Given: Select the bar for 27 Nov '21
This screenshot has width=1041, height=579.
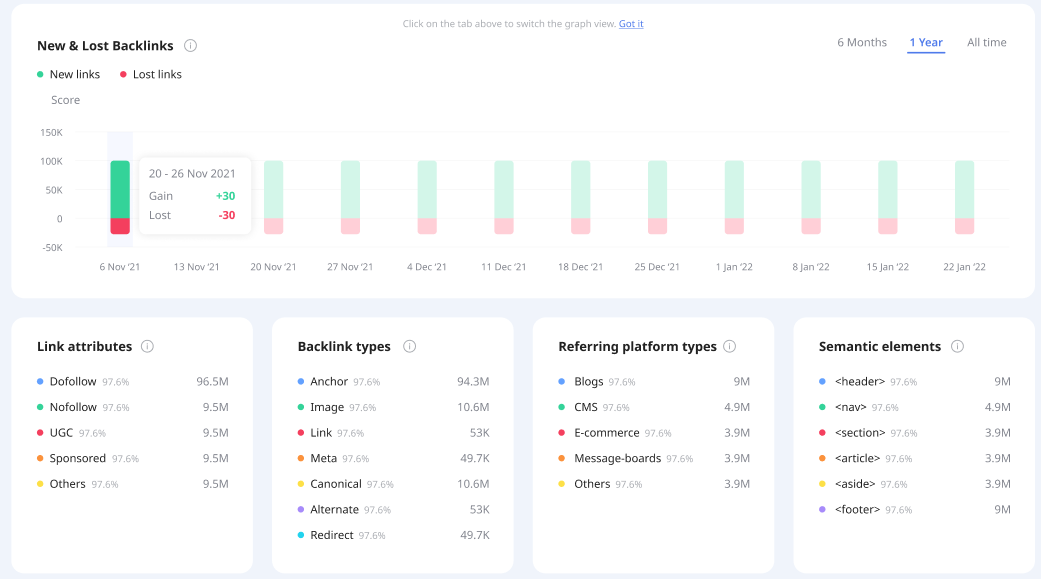Looking at the screenshot, I should (x=351, y=197).
